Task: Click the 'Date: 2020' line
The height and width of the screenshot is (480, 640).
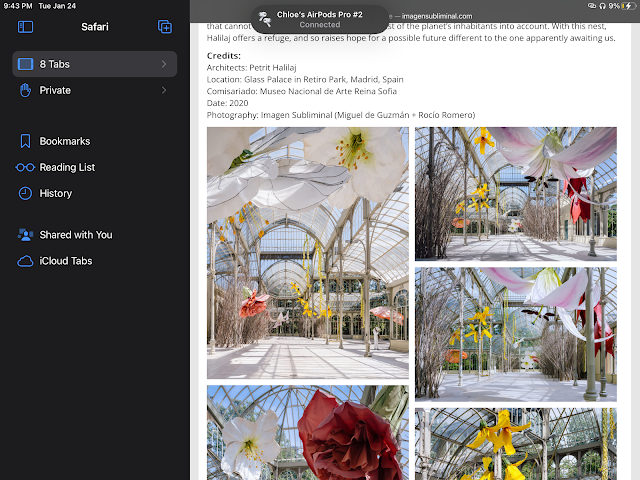Action: [227, 103]
